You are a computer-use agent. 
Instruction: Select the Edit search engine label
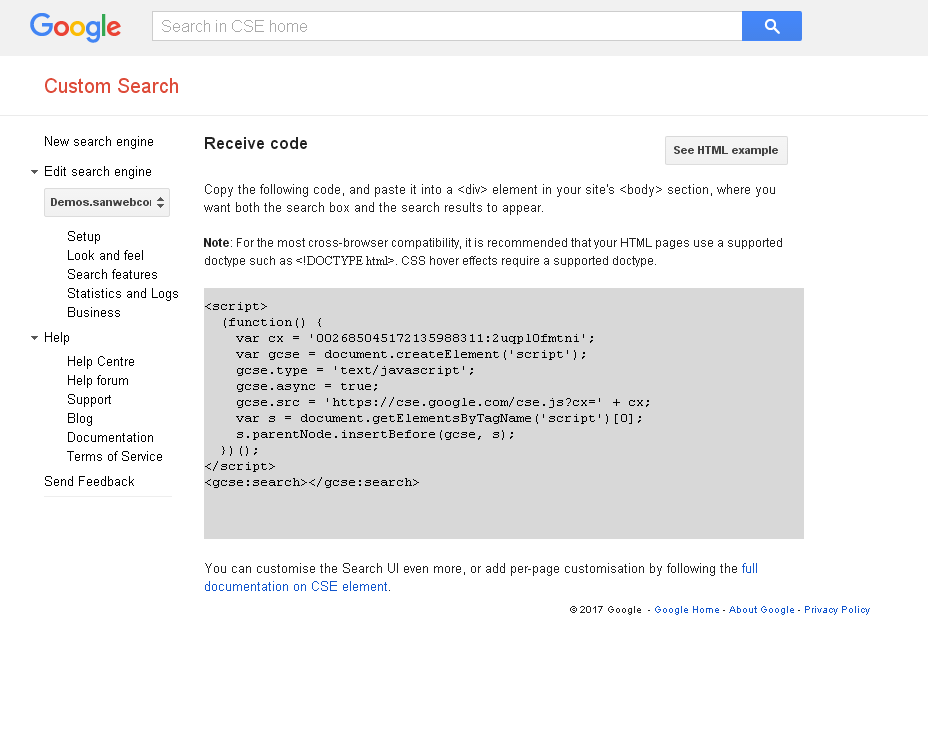point(98,172)
